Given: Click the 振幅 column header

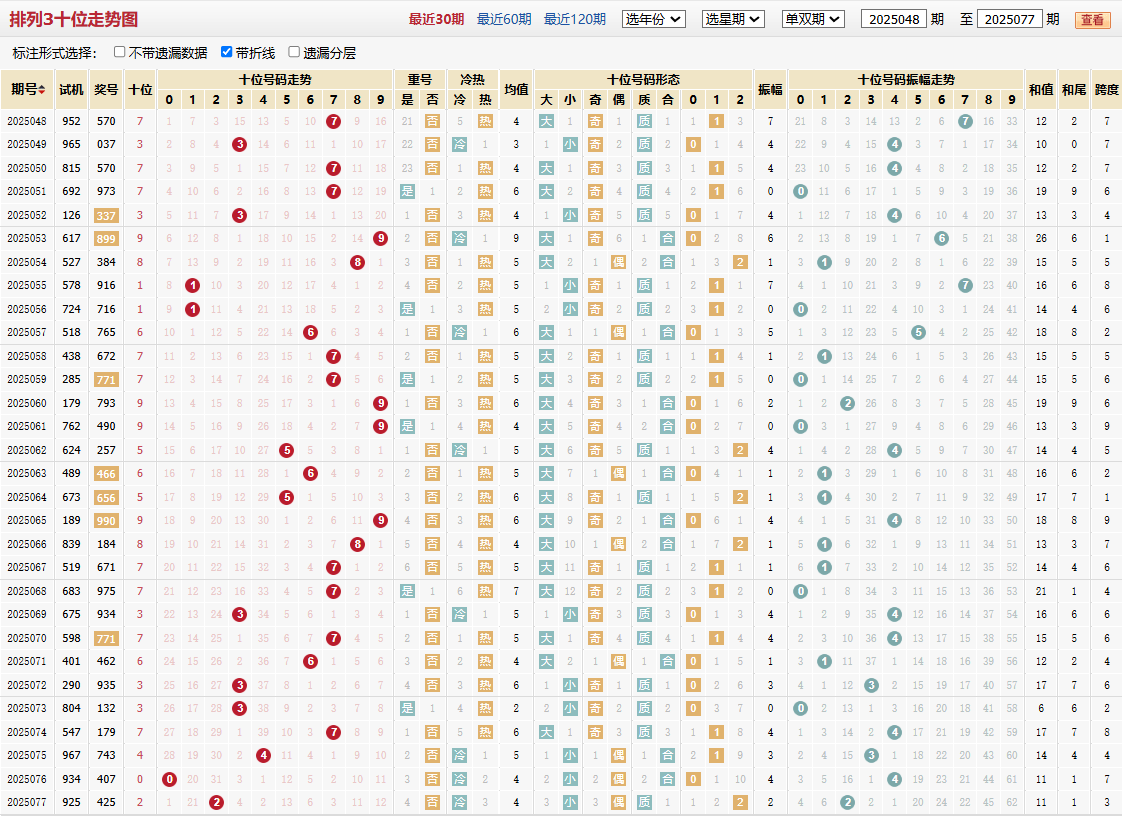Looking at the screenshot, I should pos(771,89).
